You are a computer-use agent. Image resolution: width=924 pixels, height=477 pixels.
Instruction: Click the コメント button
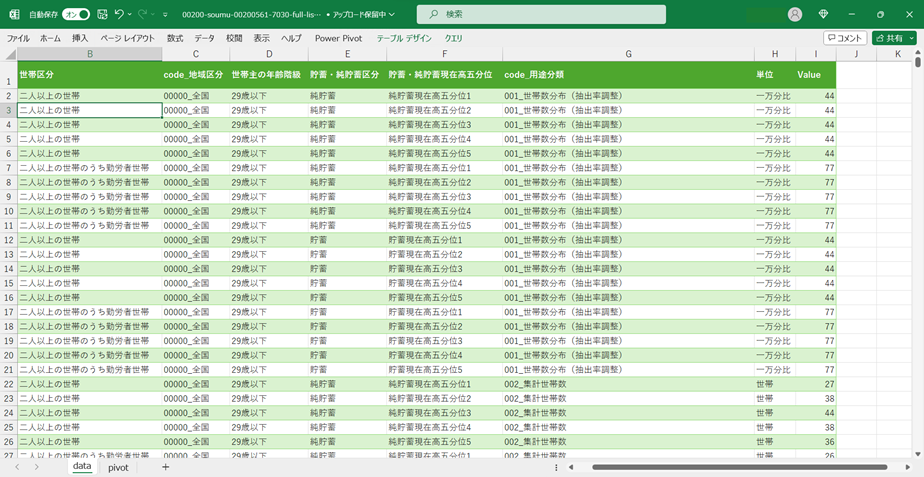point(844,38)
